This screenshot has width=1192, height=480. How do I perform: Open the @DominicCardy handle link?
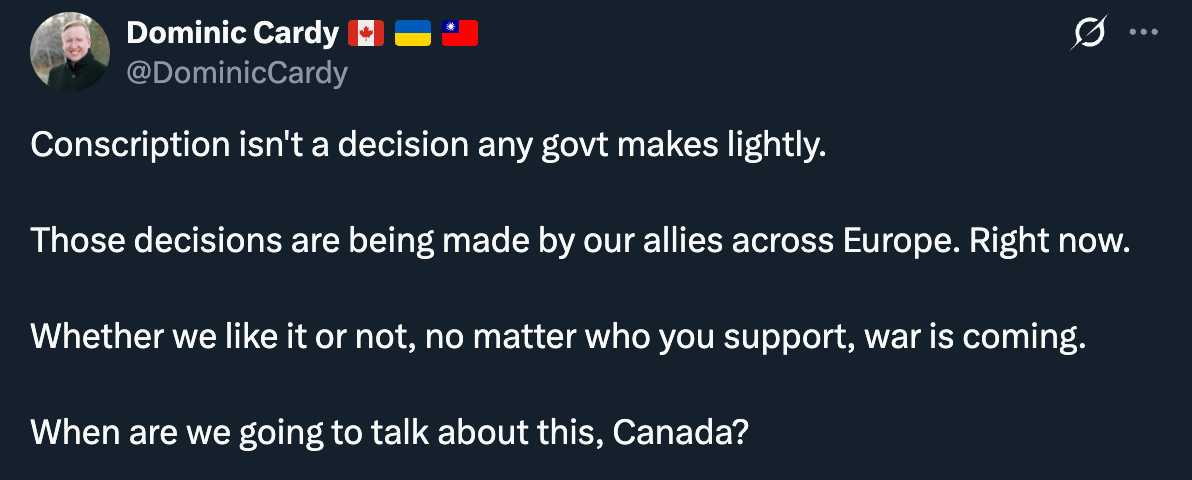tap(236, 73)
